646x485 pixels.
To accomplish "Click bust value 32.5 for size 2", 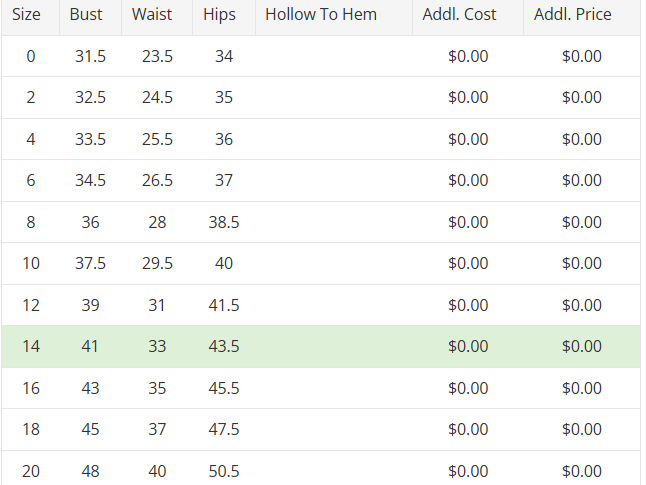I will (90, 98).
